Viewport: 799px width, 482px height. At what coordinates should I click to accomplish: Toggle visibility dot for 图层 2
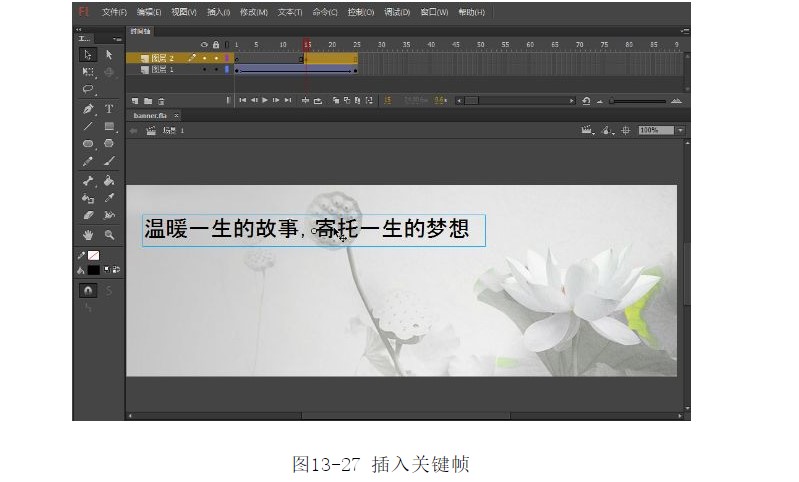pos(204,58)
